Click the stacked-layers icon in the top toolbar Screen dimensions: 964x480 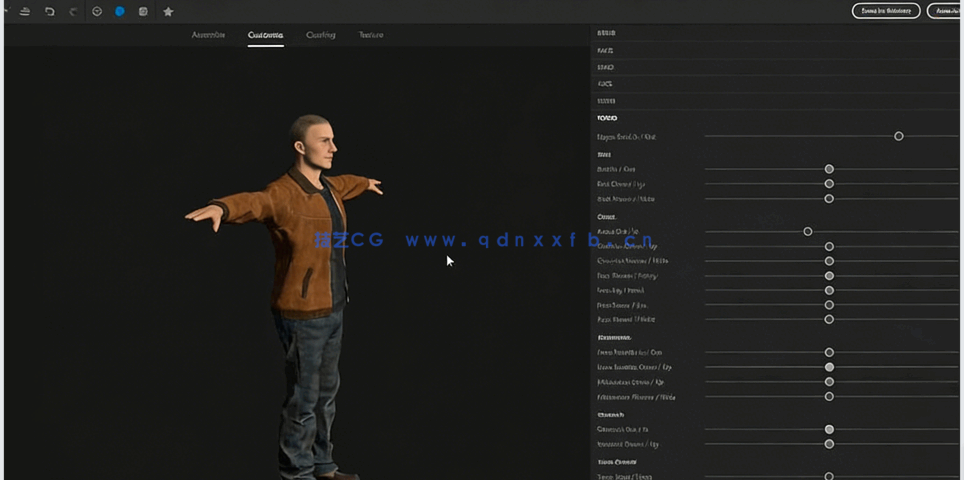pos(24,11)
